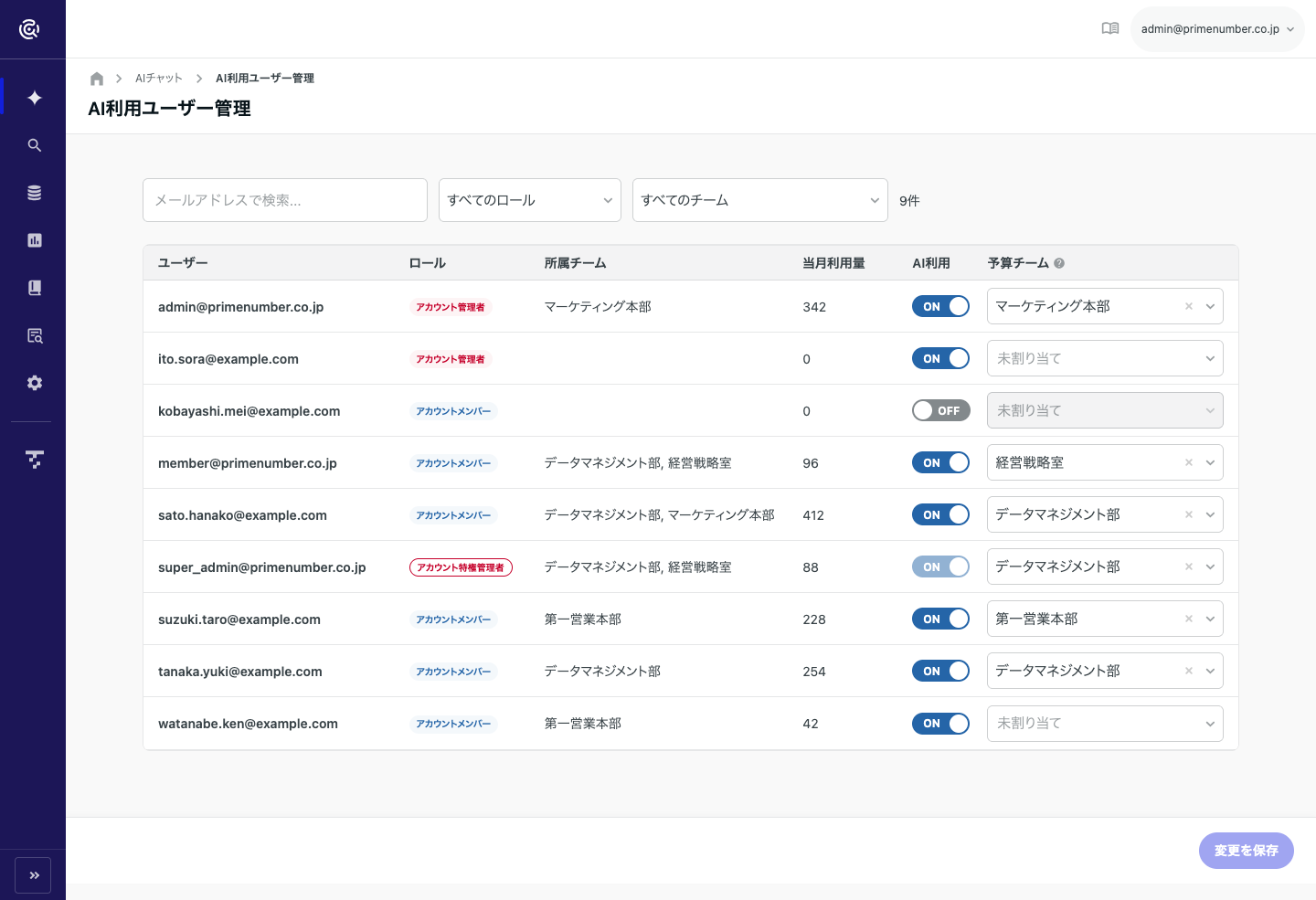
Task: Click the AIチャット breadcrumb link
Action: coord(159,79)
